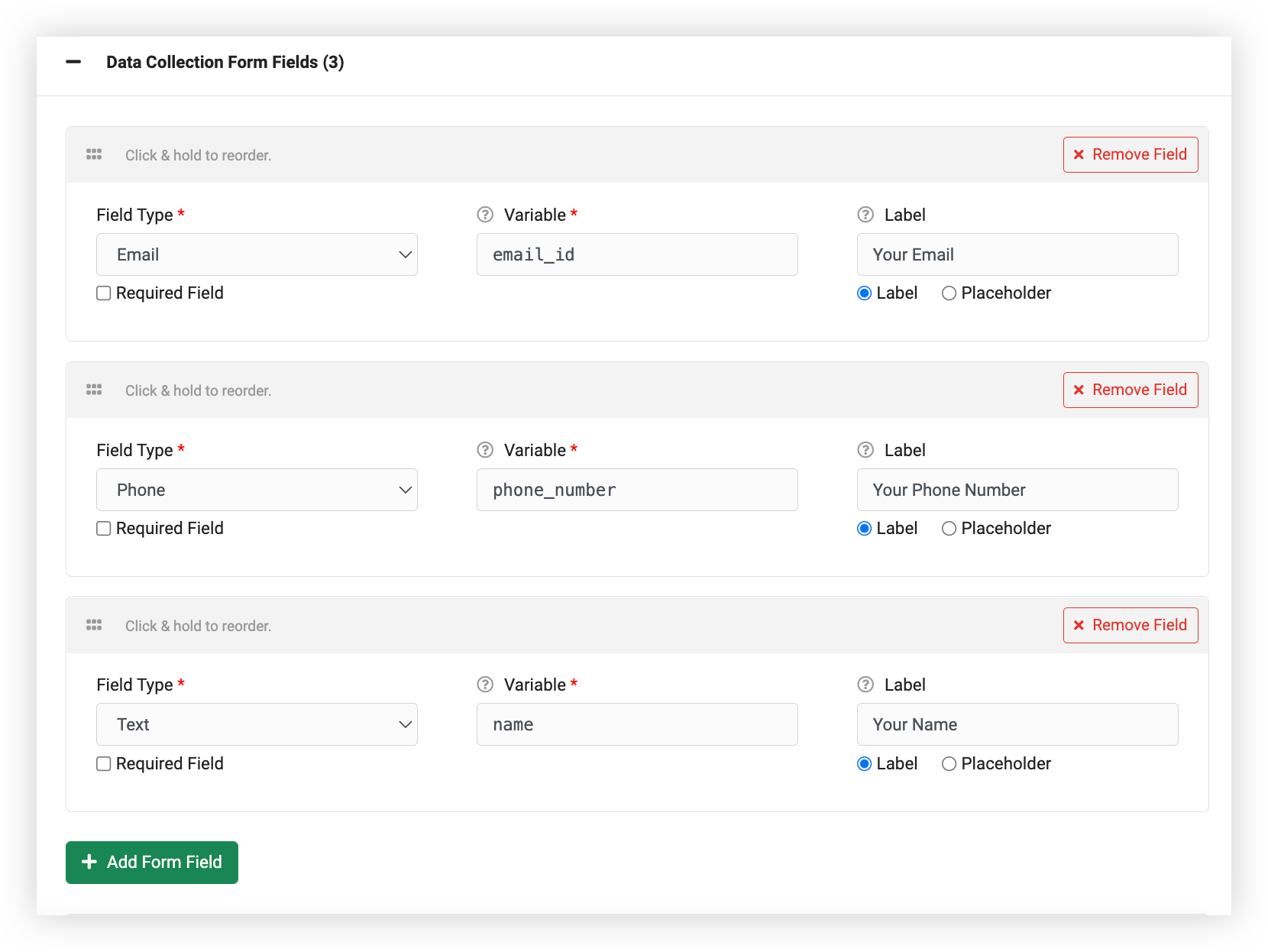Click the help icon beside name Variable
Image resolution: width=1268 pixels, height=952 pixels.
point(485,685)
